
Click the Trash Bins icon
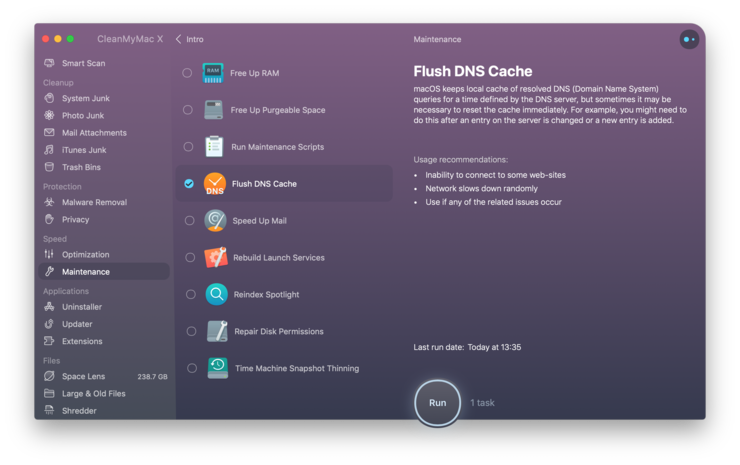[x=49, y=167]
